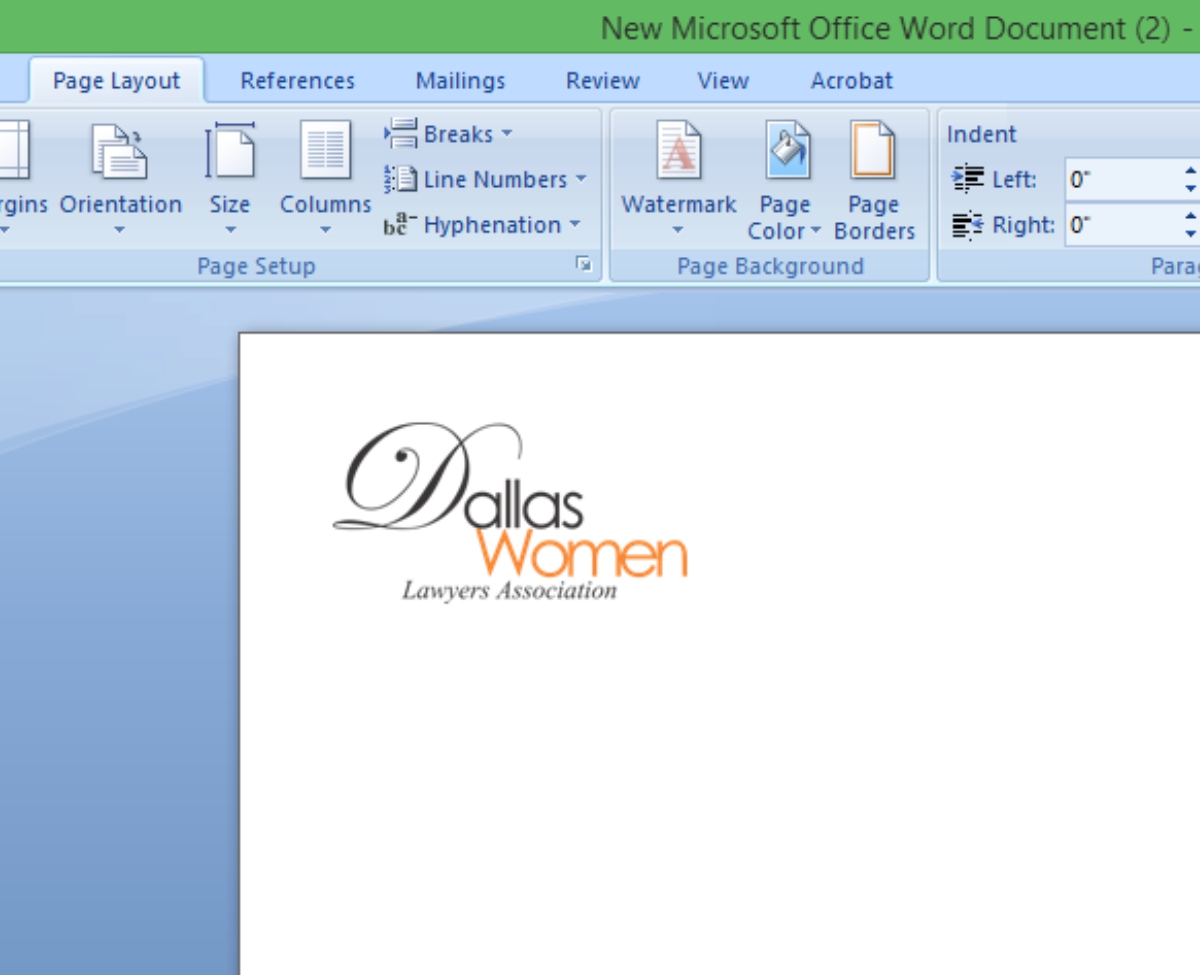Click the Indent heading label

click(981, 134)
